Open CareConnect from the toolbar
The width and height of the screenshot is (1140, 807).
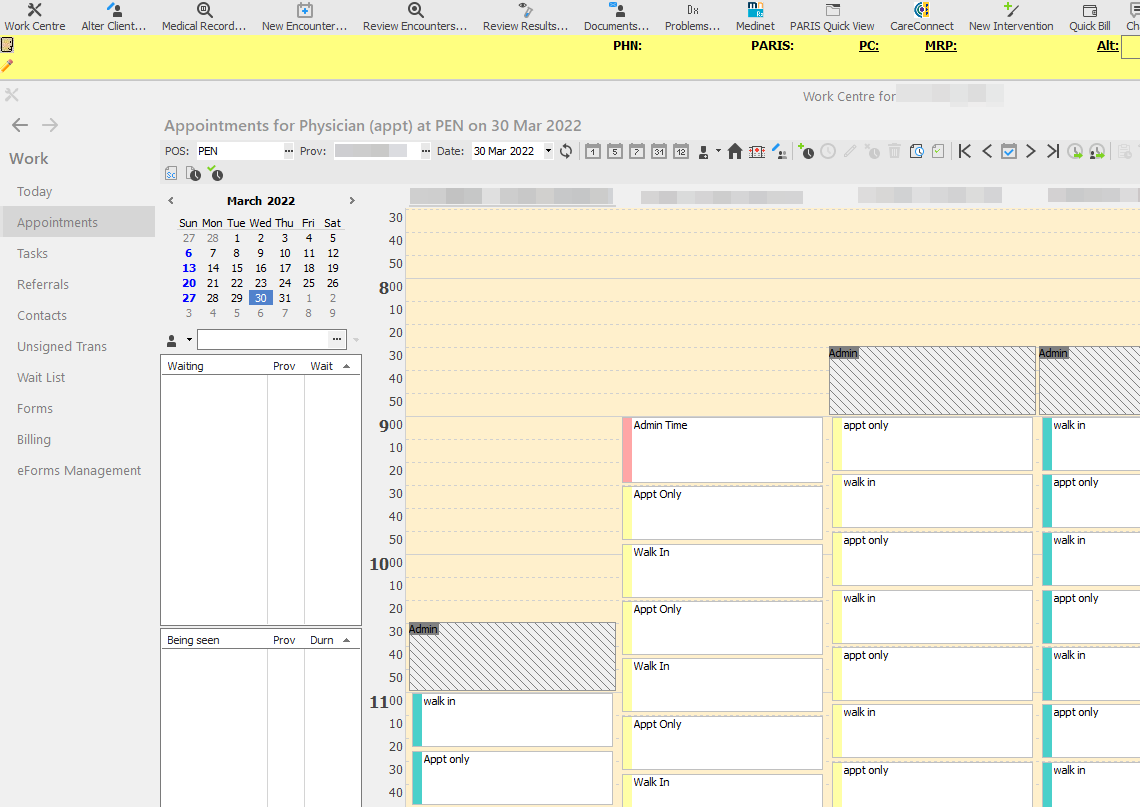click(921, 15)
